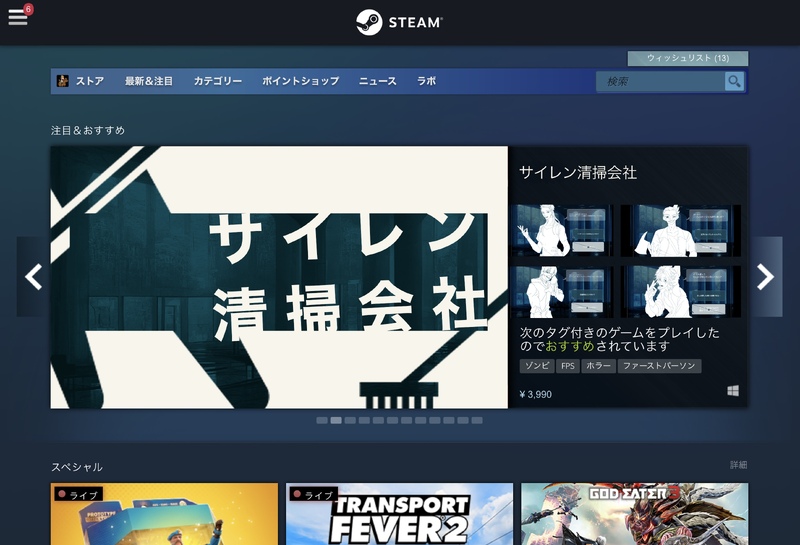This screenshot has height=545, width=800.
Task: Click the search magnifier button
Action: pos(734,81)
